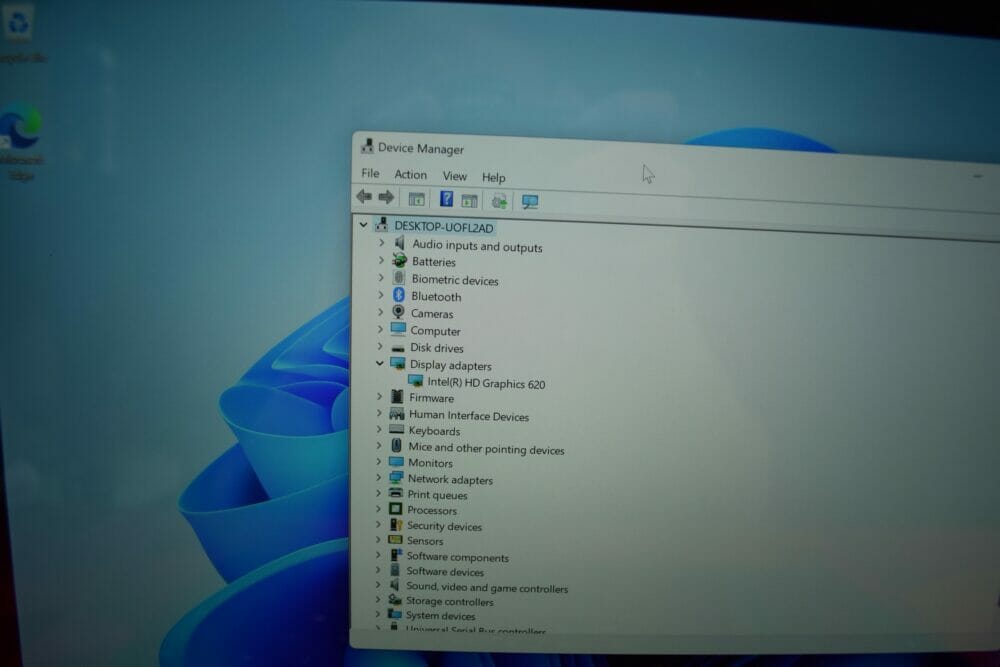The image size is (1000, 667).
Task: Click the Storage controllers icon
Action: pos(395,599)
